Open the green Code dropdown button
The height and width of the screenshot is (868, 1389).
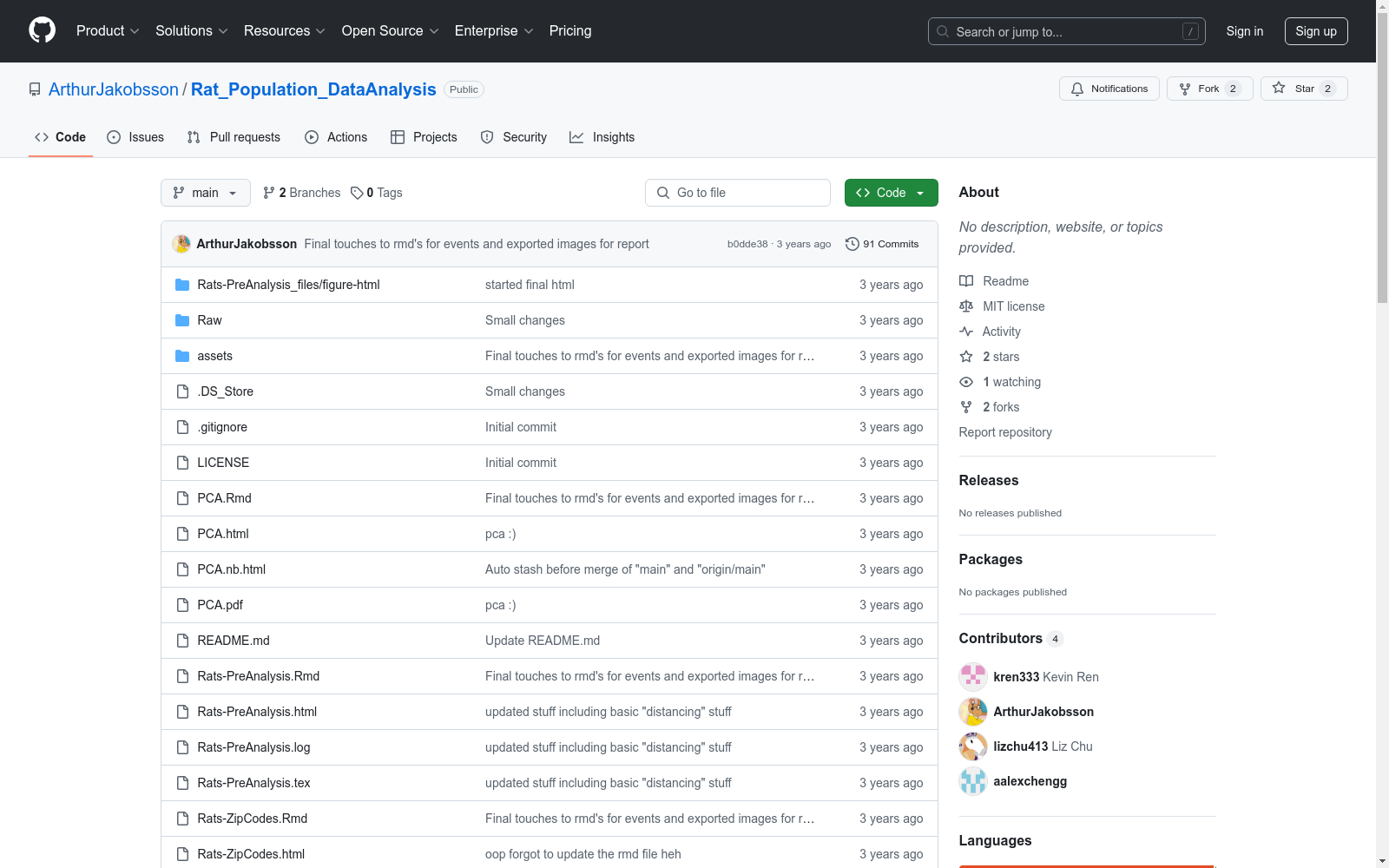coord(892,193)
